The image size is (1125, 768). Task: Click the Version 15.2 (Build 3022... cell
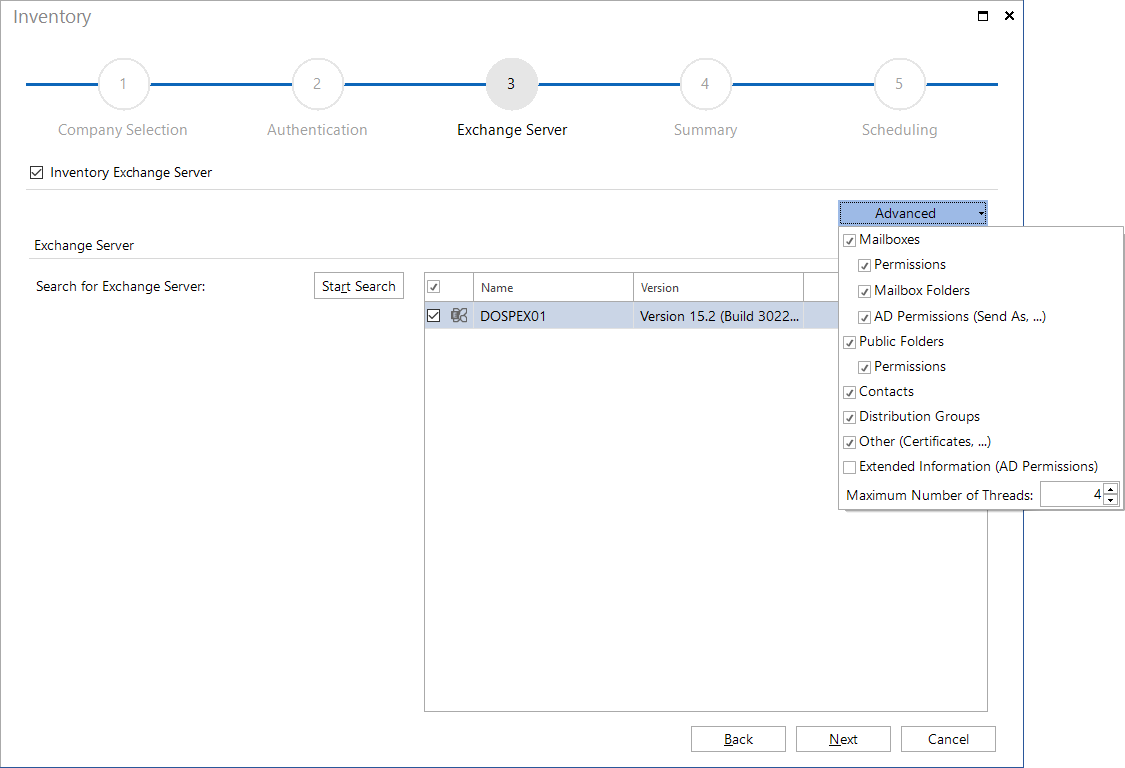pos(718,316)
